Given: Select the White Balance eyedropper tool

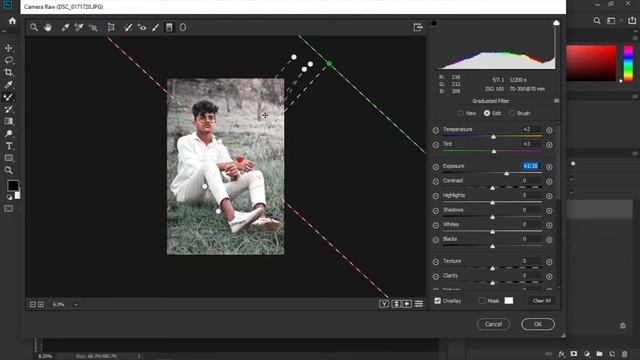Looking at the screenshot, I should coord(65,27).
